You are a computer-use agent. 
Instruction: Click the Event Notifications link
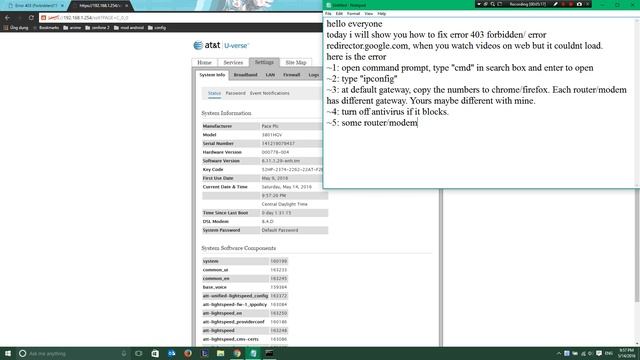click(270, 93)
